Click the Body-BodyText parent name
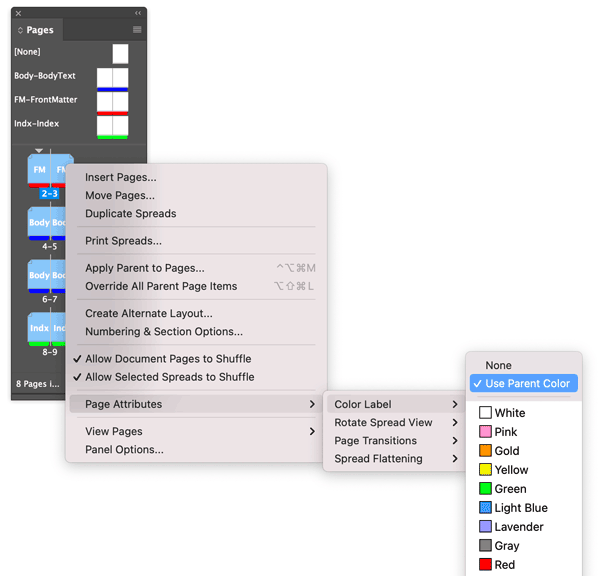The image size is (600, 576). [x=45, y=76]
